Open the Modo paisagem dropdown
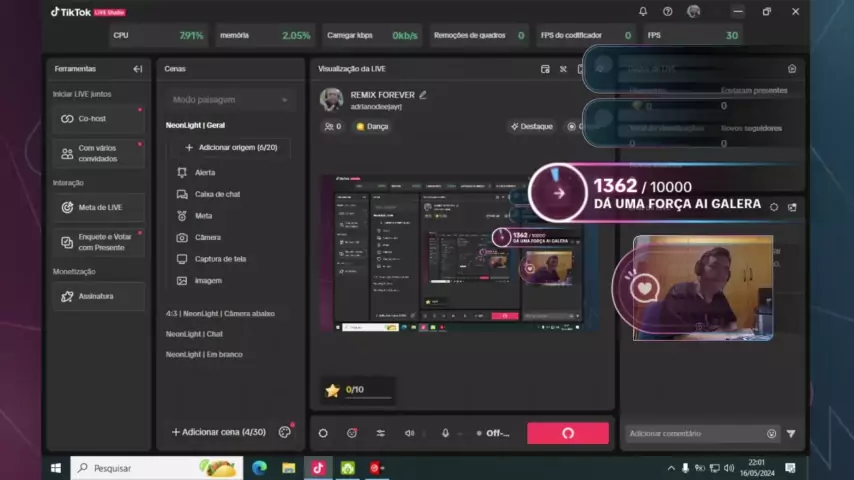Screen dimensions: 854x480 click(x=230, y=100)
